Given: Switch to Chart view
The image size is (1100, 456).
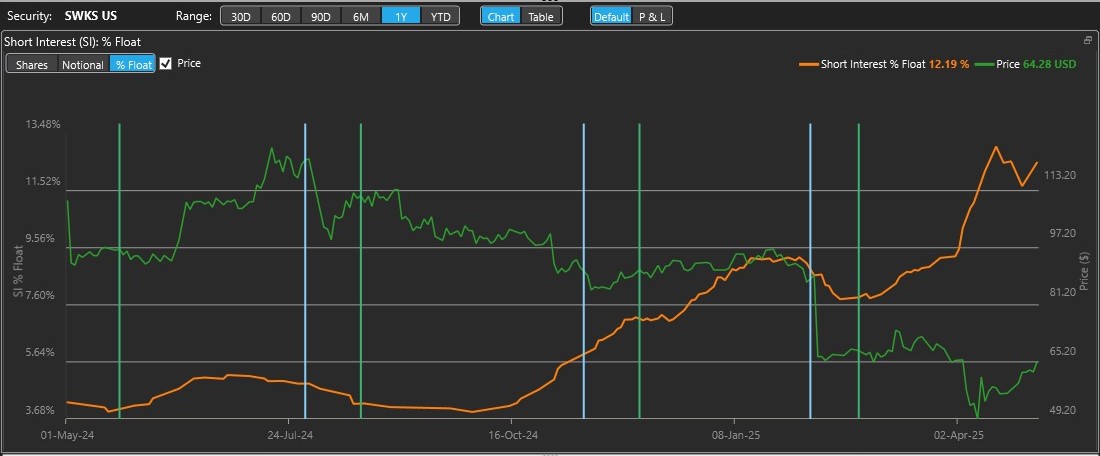Looking at the screenshot, I should tap(501, 16).
